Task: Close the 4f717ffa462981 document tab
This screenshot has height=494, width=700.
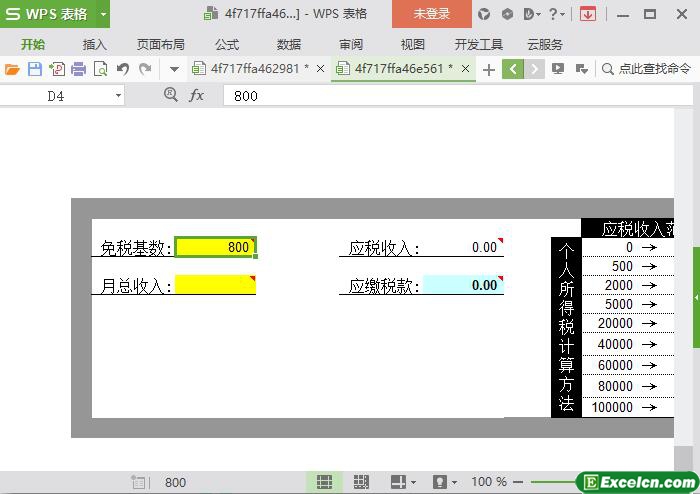Action: coord(320,68)
